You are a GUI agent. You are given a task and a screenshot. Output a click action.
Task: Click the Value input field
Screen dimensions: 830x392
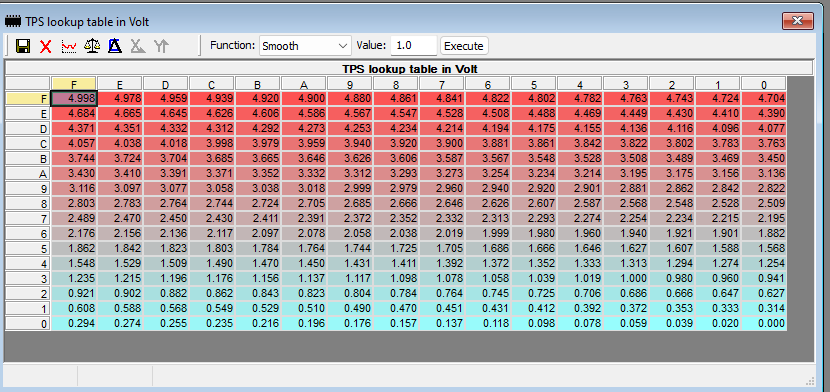point(414,45)
